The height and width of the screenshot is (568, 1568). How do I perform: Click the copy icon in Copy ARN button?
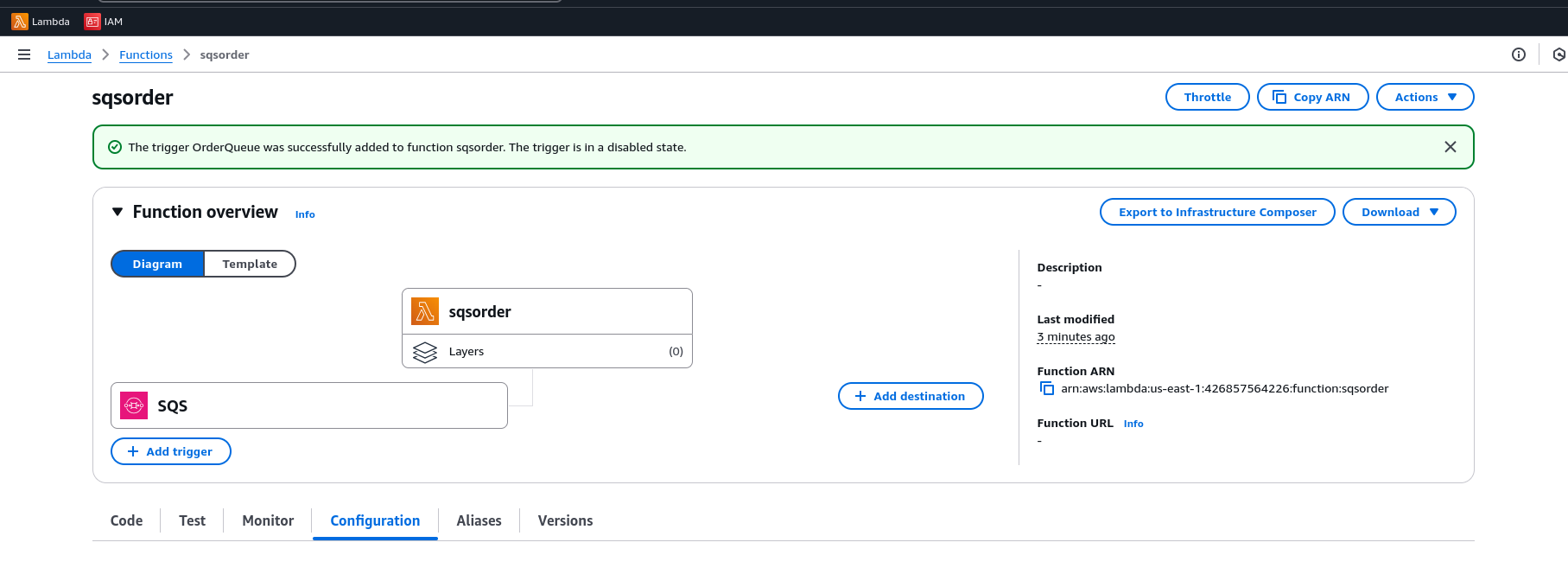click(x=1279, y=97)
